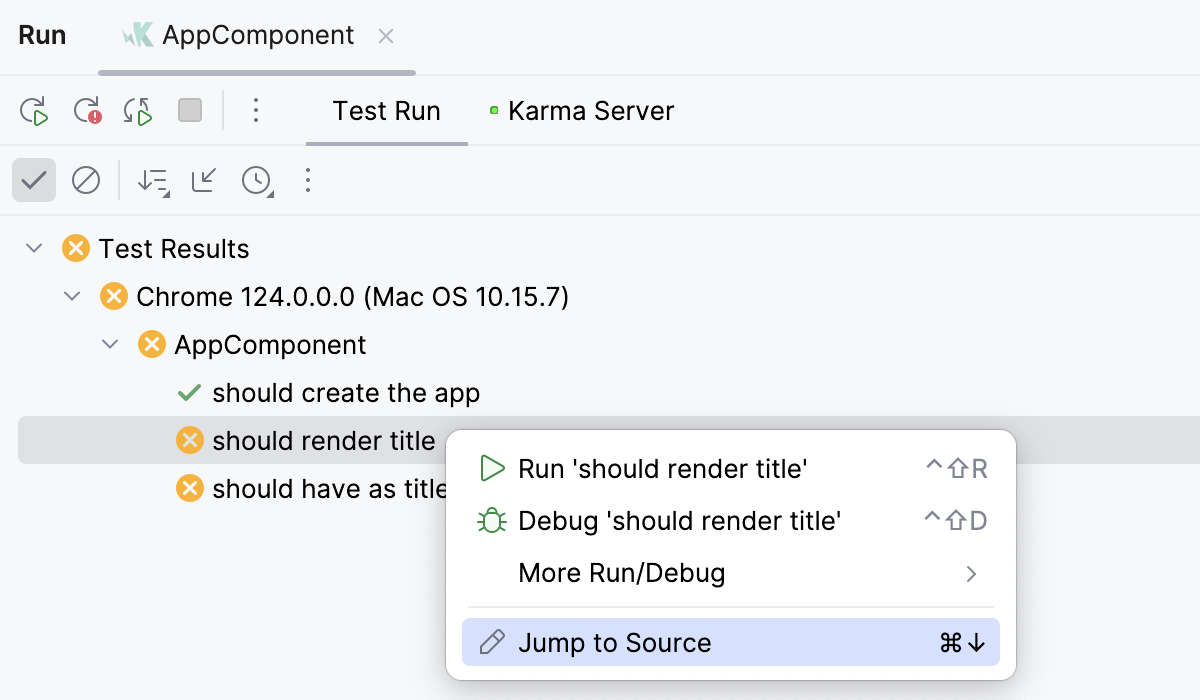Collapse the Chrome 124.0.0.0 node
1200x700 pixels.
(71, 296)
